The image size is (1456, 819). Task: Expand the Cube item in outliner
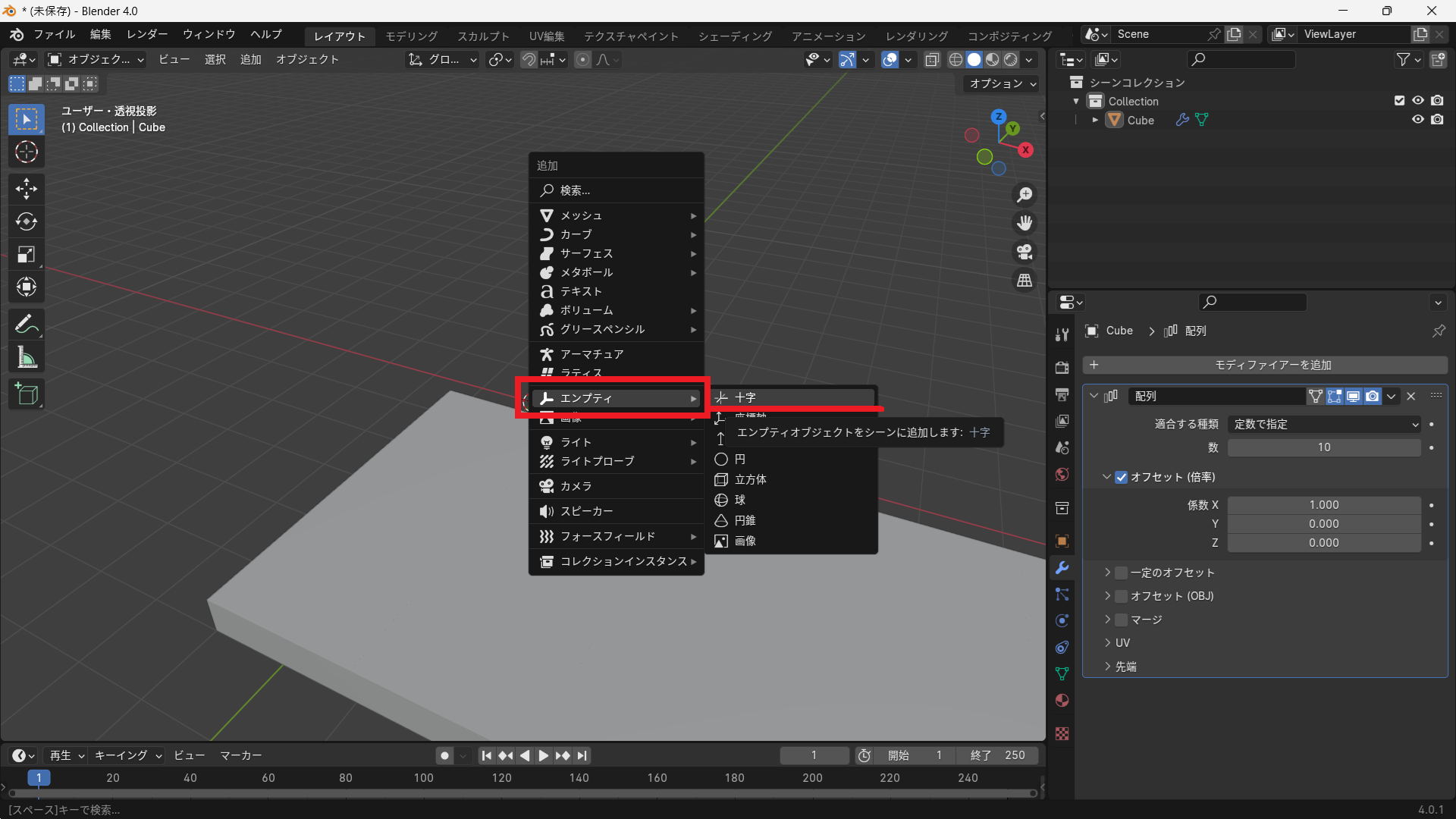(1094, 120)
